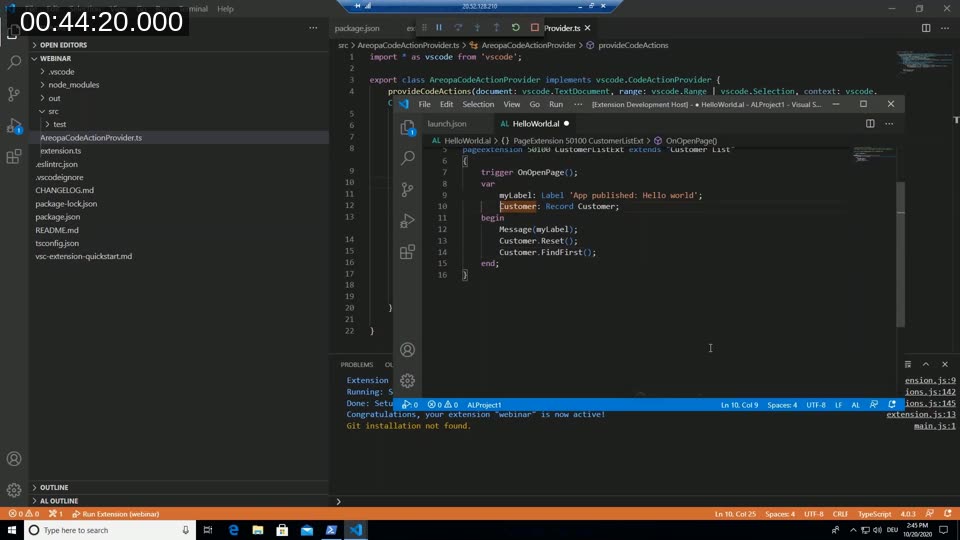Screen dimensions: 960x540
Task: Stop the debug session
Action: [534, 28]
